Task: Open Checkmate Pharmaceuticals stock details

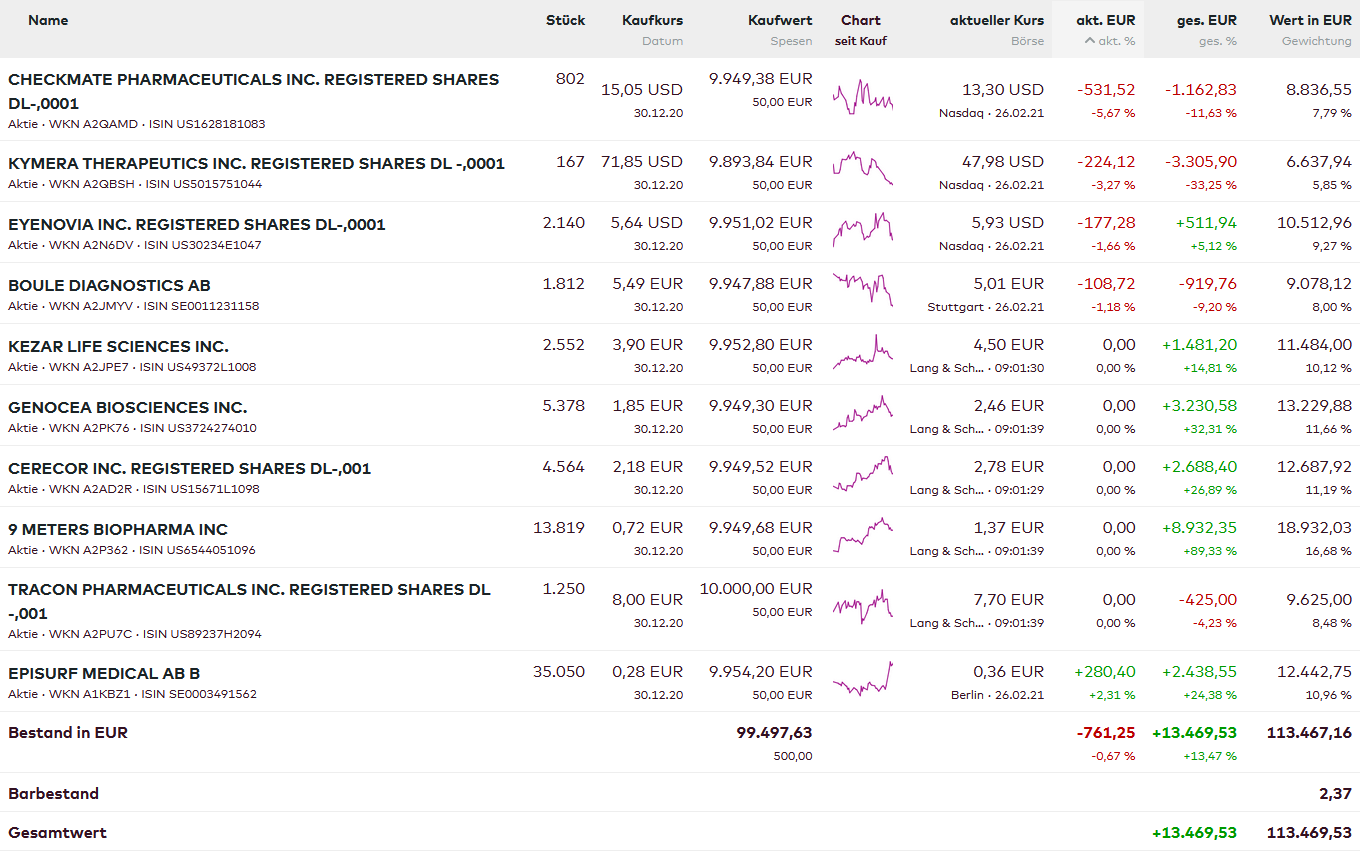Action: (x=253, y=91)
